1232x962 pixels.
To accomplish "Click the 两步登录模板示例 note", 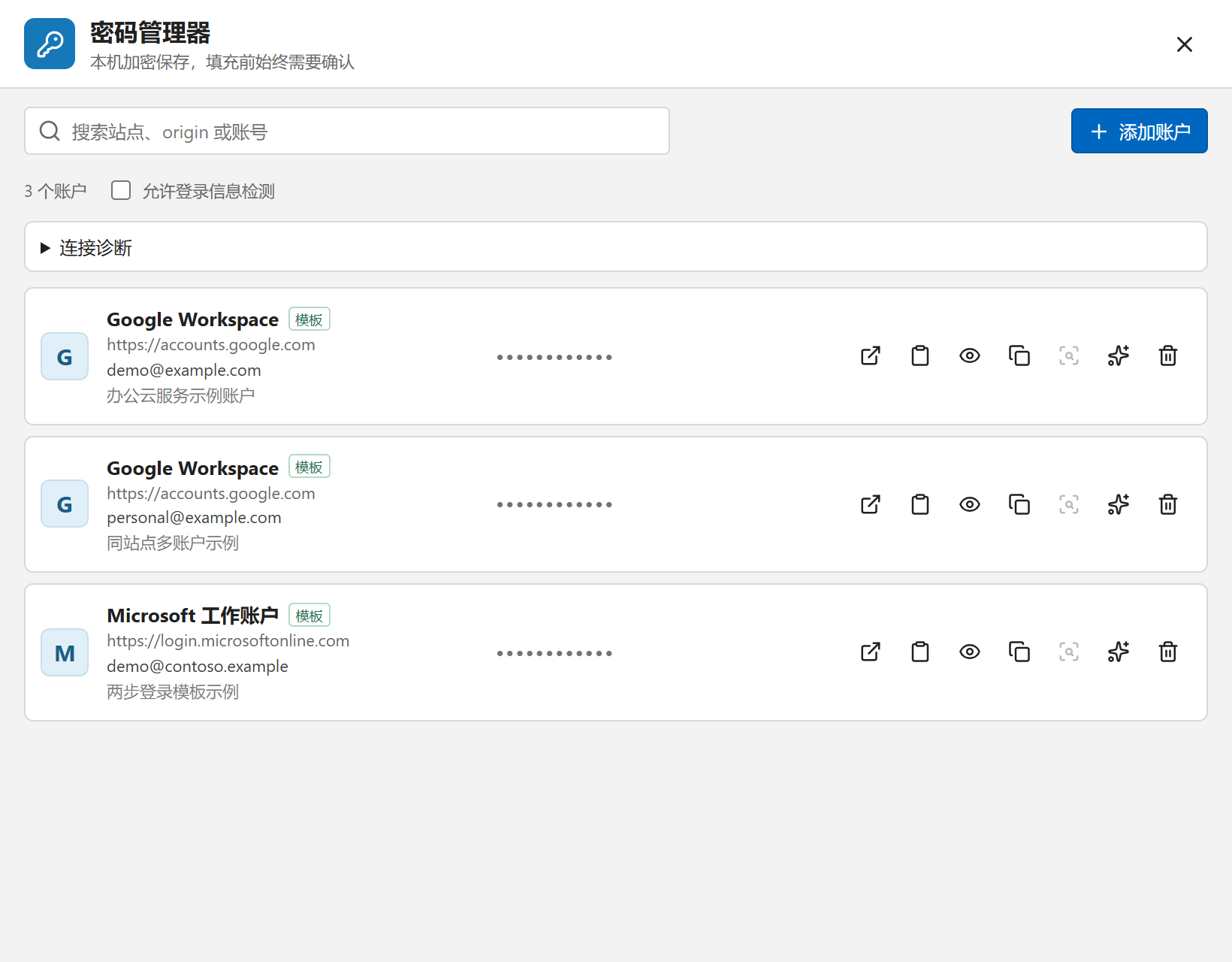I will [173, 691].
